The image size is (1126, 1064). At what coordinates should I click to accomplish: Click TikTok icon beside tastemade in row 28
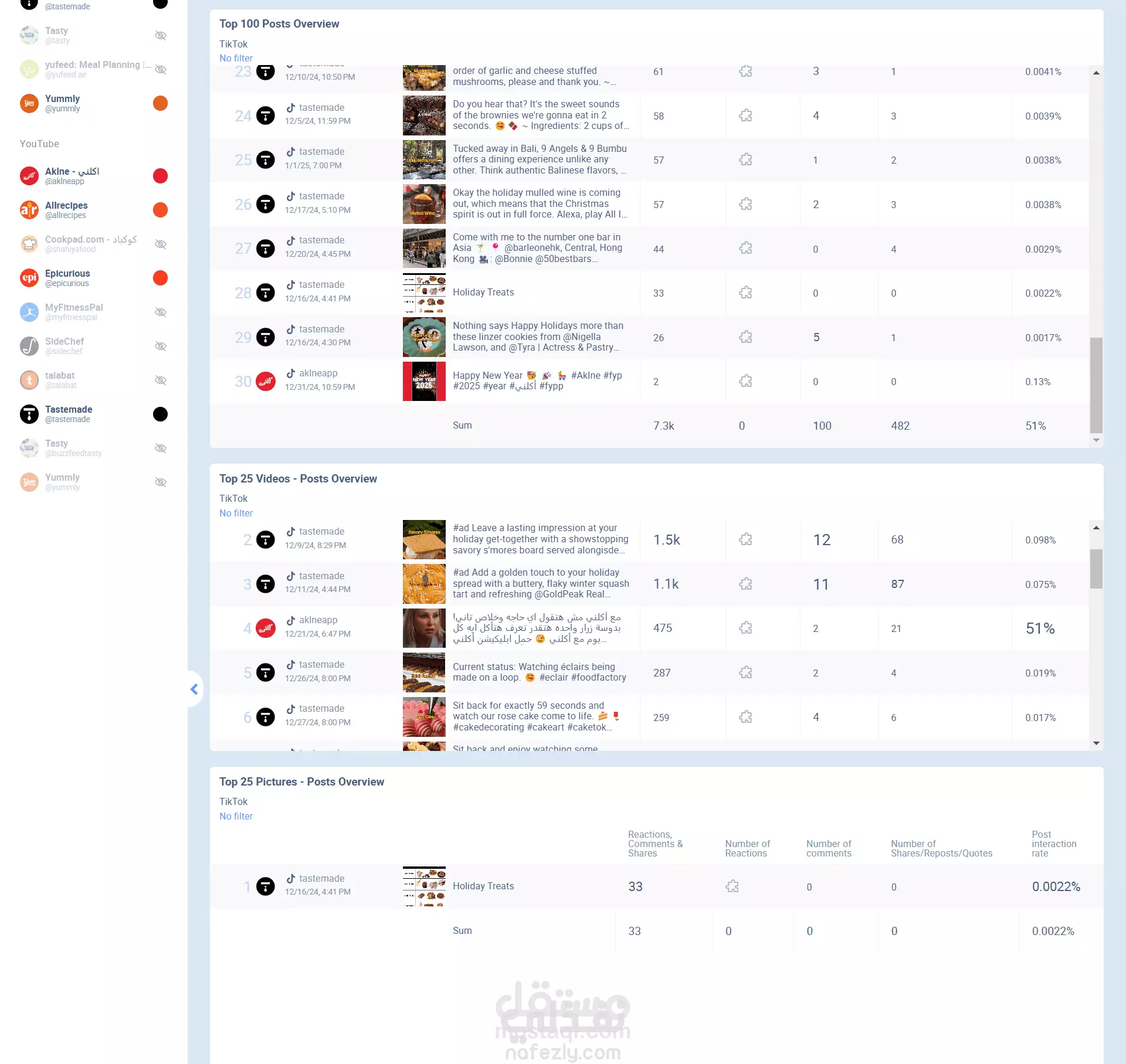pyautogui.click(x=291, y=284)
